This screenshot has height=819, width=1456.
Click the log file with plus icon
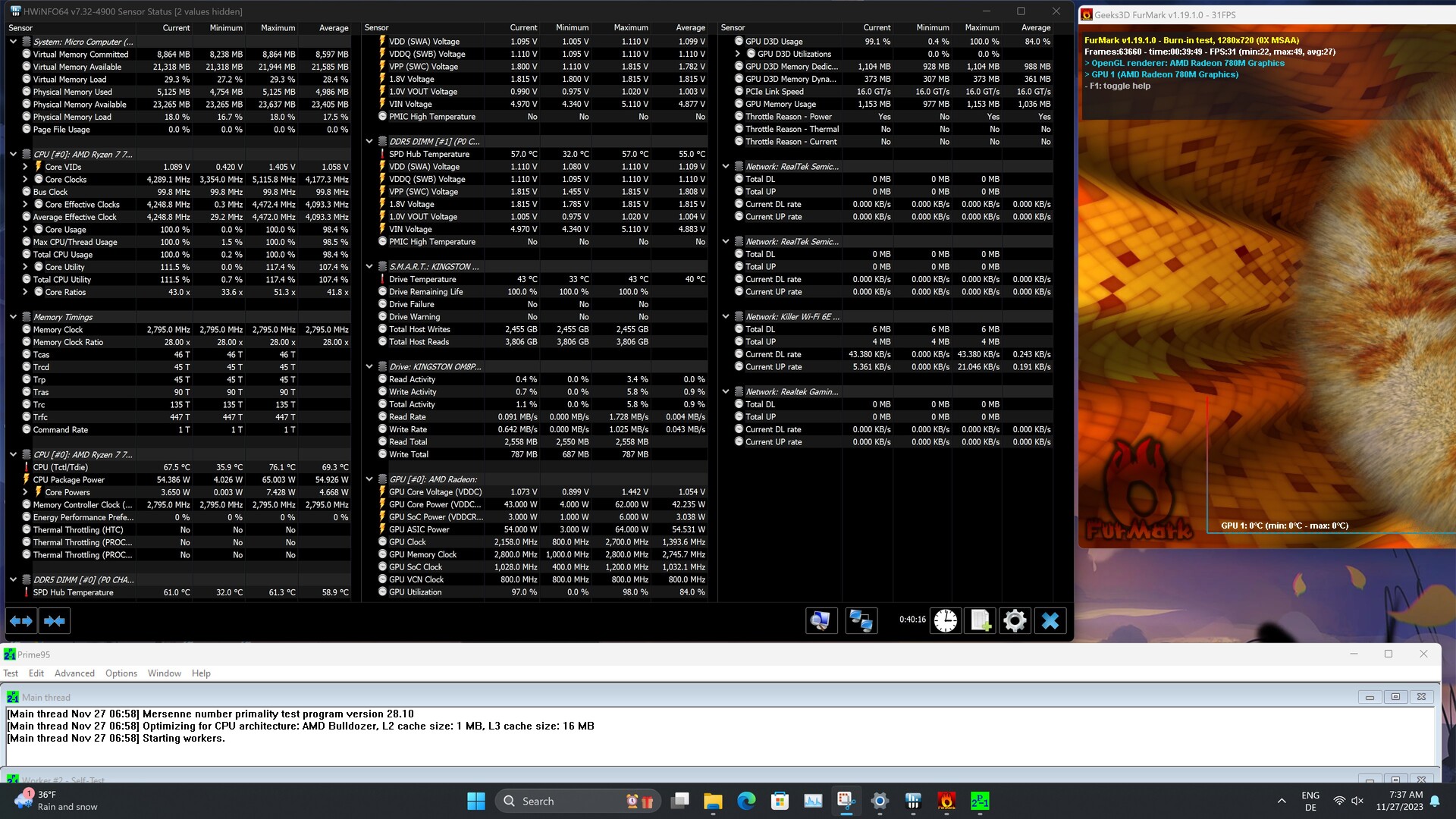980,621
